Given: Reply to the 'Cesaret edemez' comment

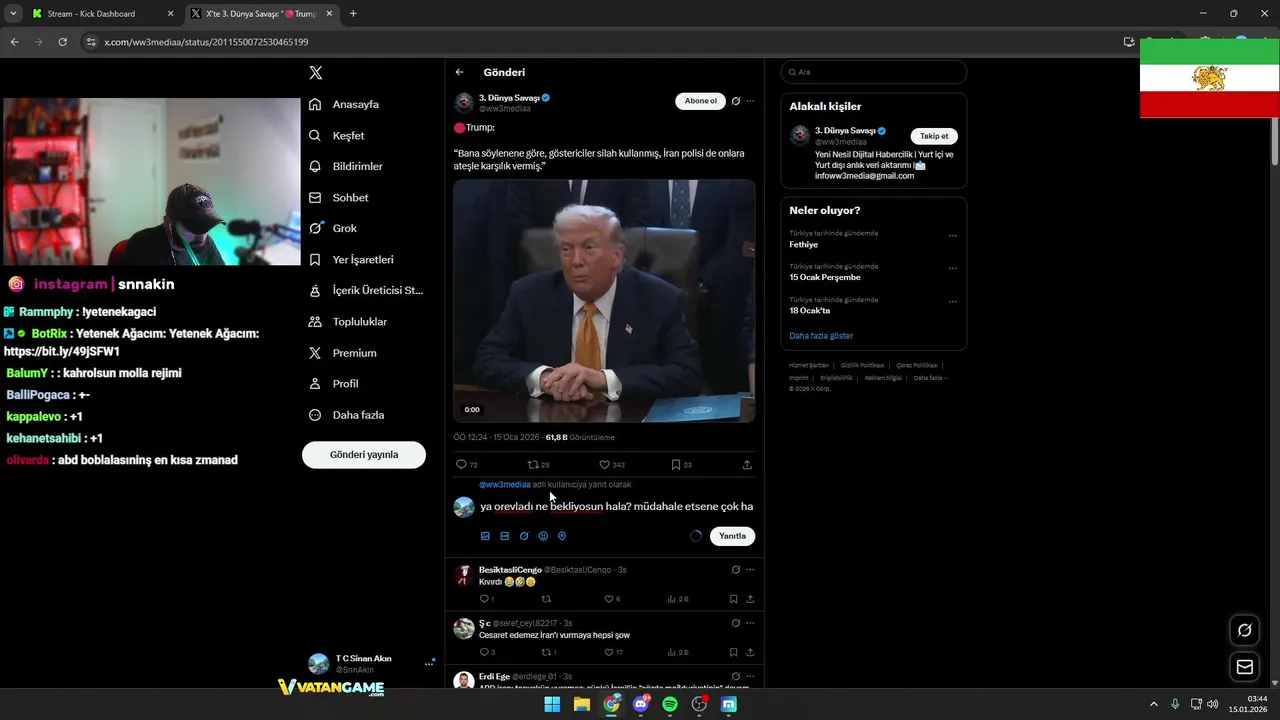Looking at the screenshot, I should tap(484, 652).
